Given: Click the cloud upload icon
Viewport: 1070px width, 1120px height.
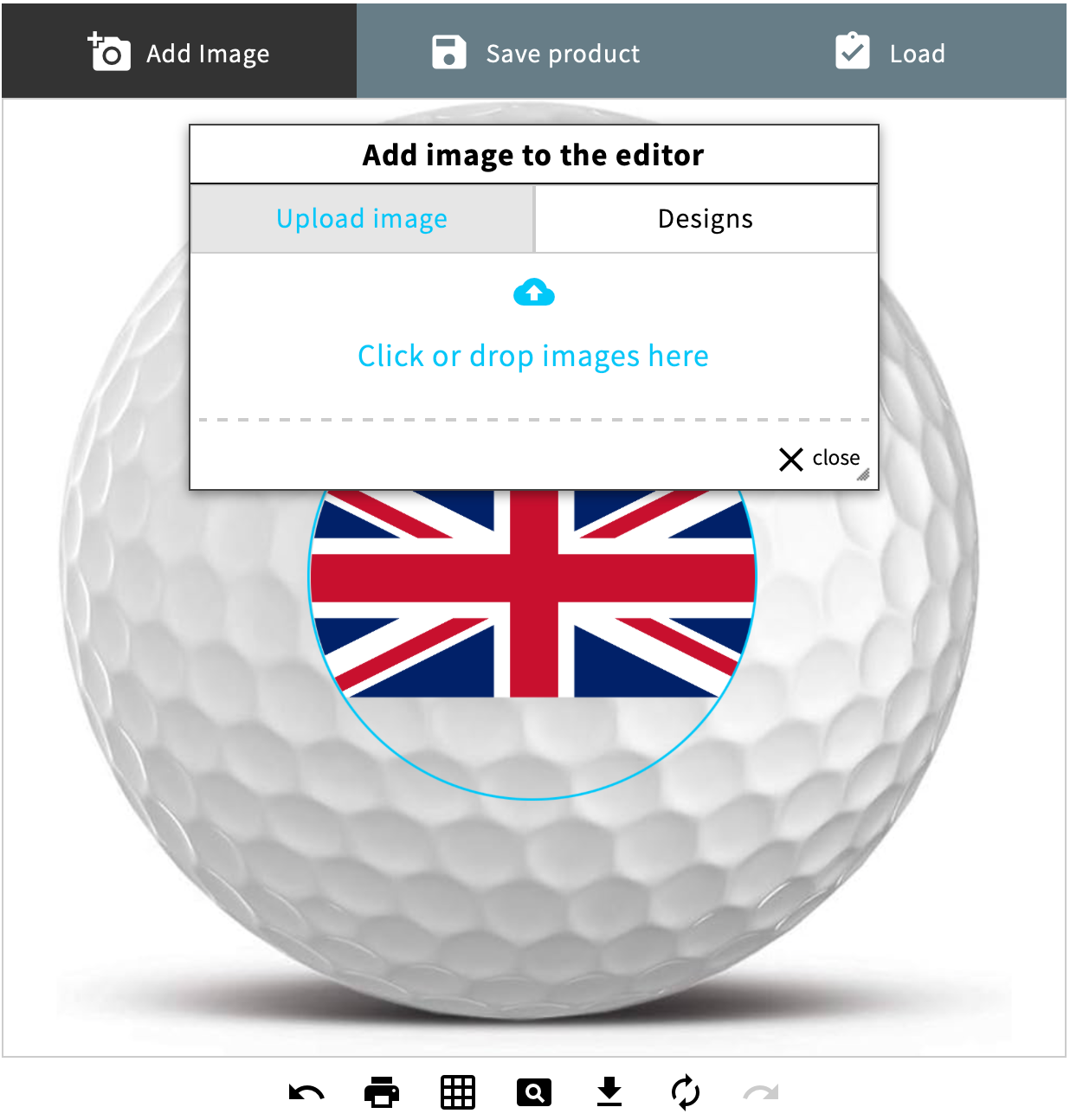Looking at the screenshot, I should pyautogui.click(x=534, y=293).
